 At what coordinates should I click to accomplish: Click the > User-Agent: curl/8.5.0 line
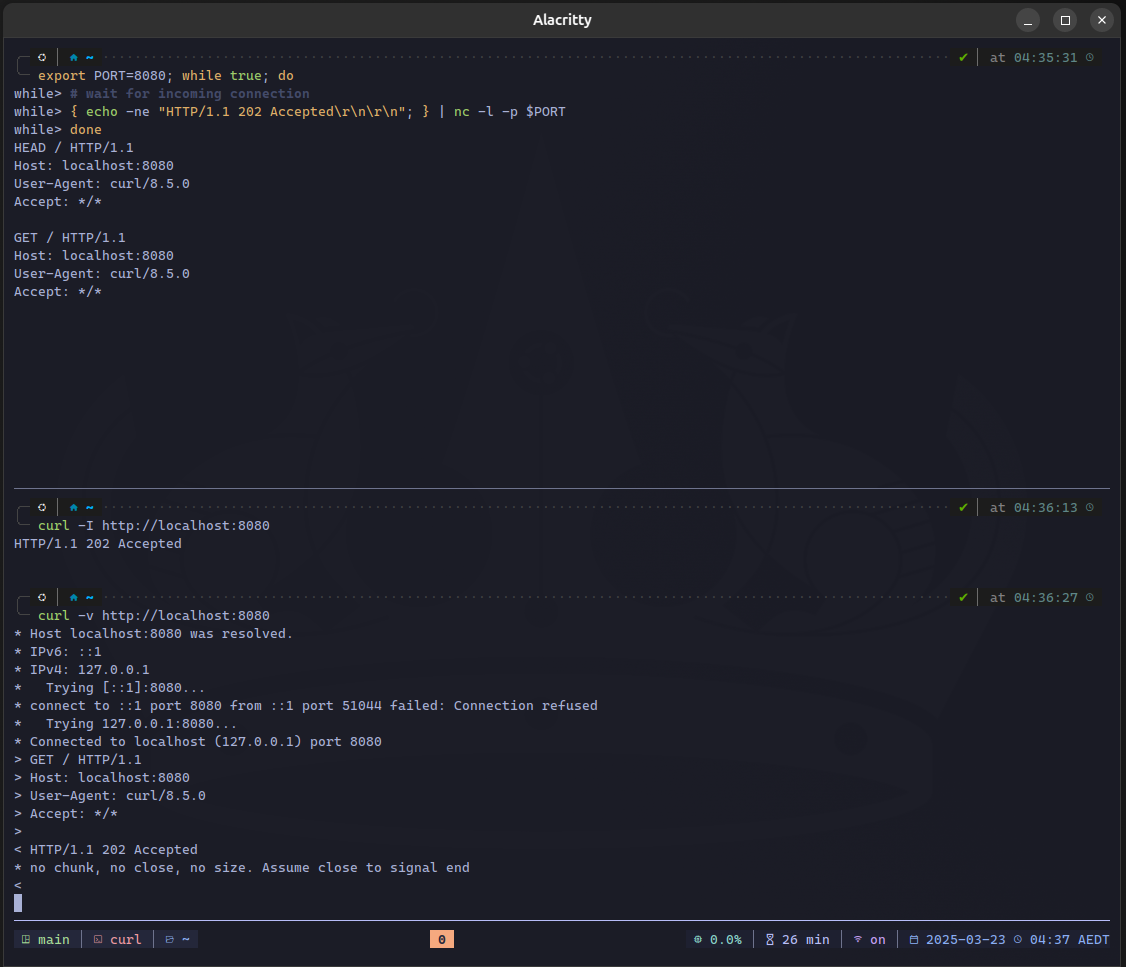pyautogui.click(x=110, y=795)
